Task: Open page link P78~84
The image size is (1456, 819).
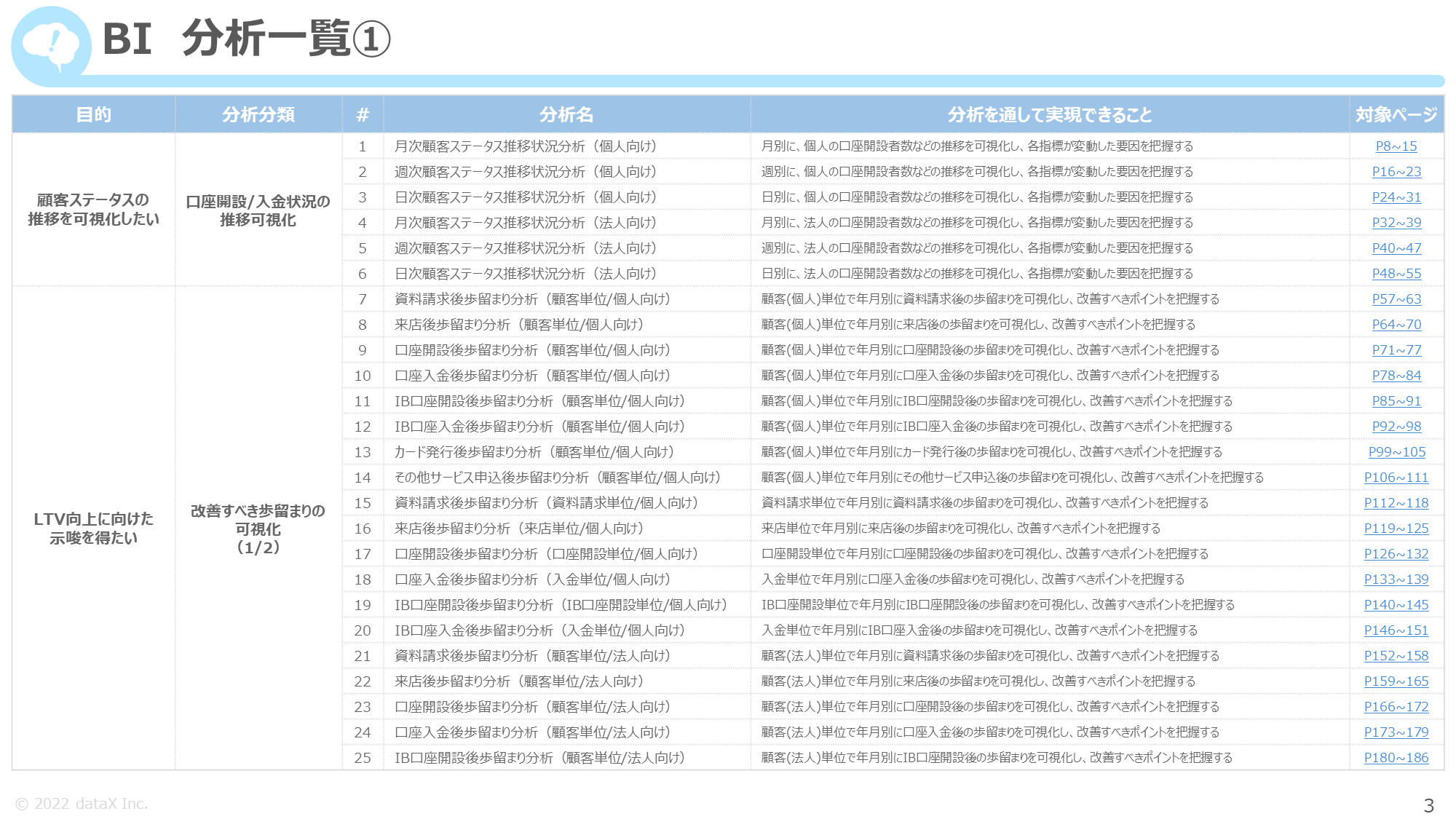Action: (x=1396, y=376)
